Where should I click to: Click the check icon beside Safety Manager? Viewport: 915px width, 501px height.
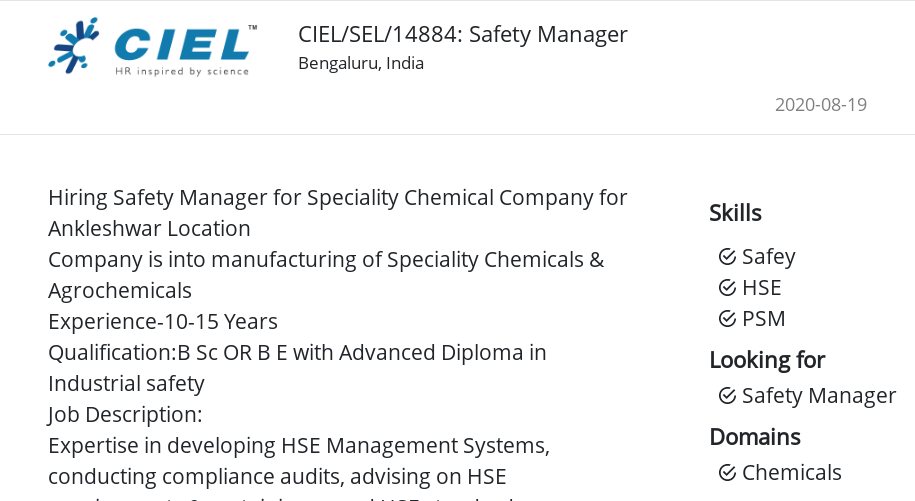click(x=727, y=396)
